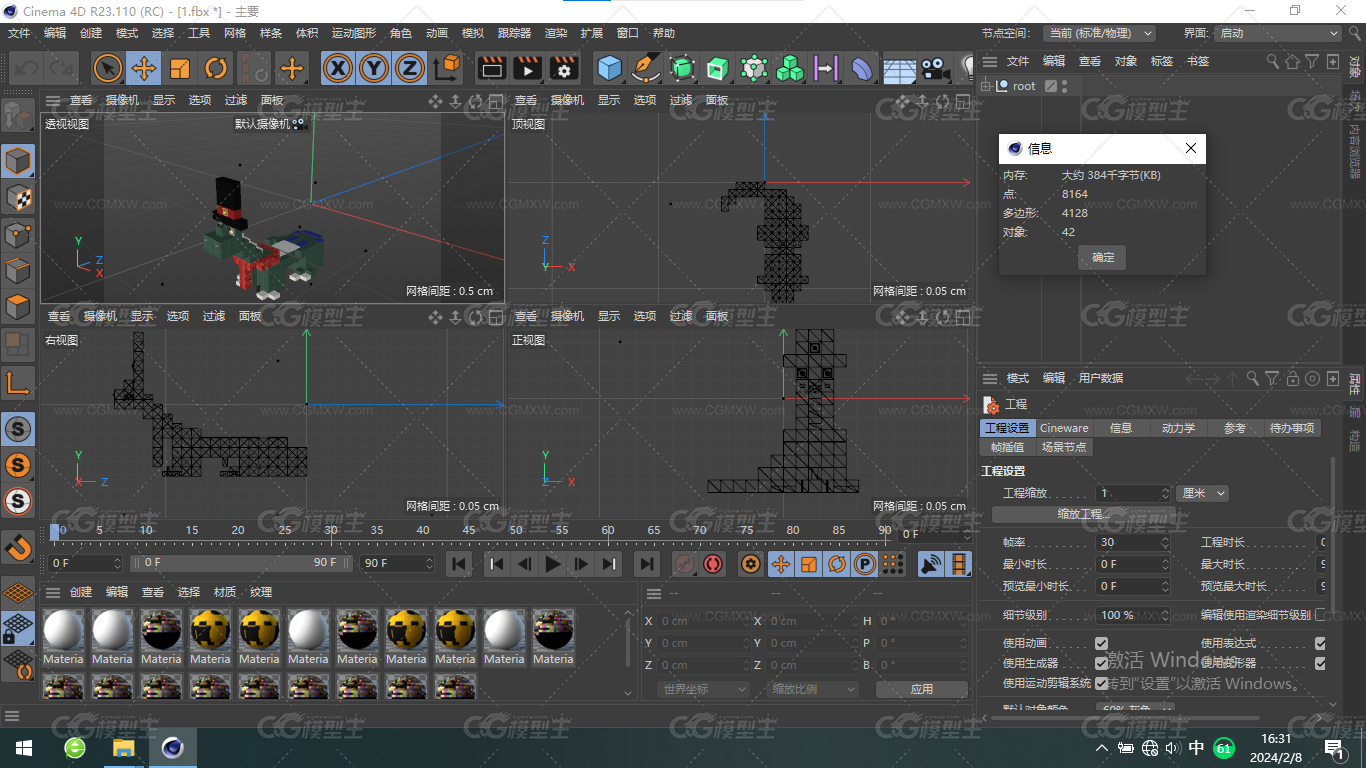The image size is (1366, 768).
Task: Open Windows Start menu
Action: (24, 748)
